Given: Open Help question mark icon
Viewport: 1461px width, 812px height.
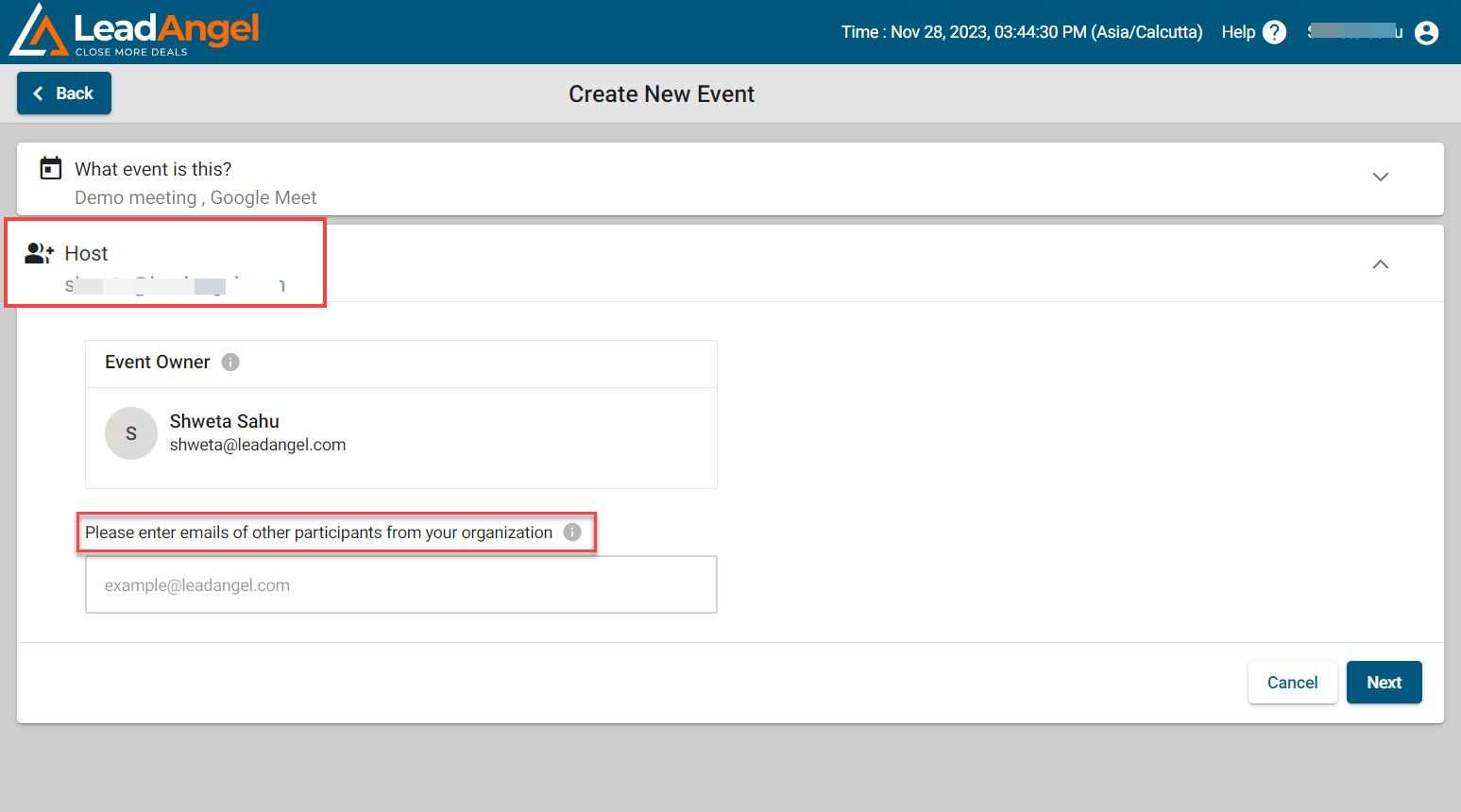Looking at the screenshot, I should pyautogui.click(x=1274, y=32).
